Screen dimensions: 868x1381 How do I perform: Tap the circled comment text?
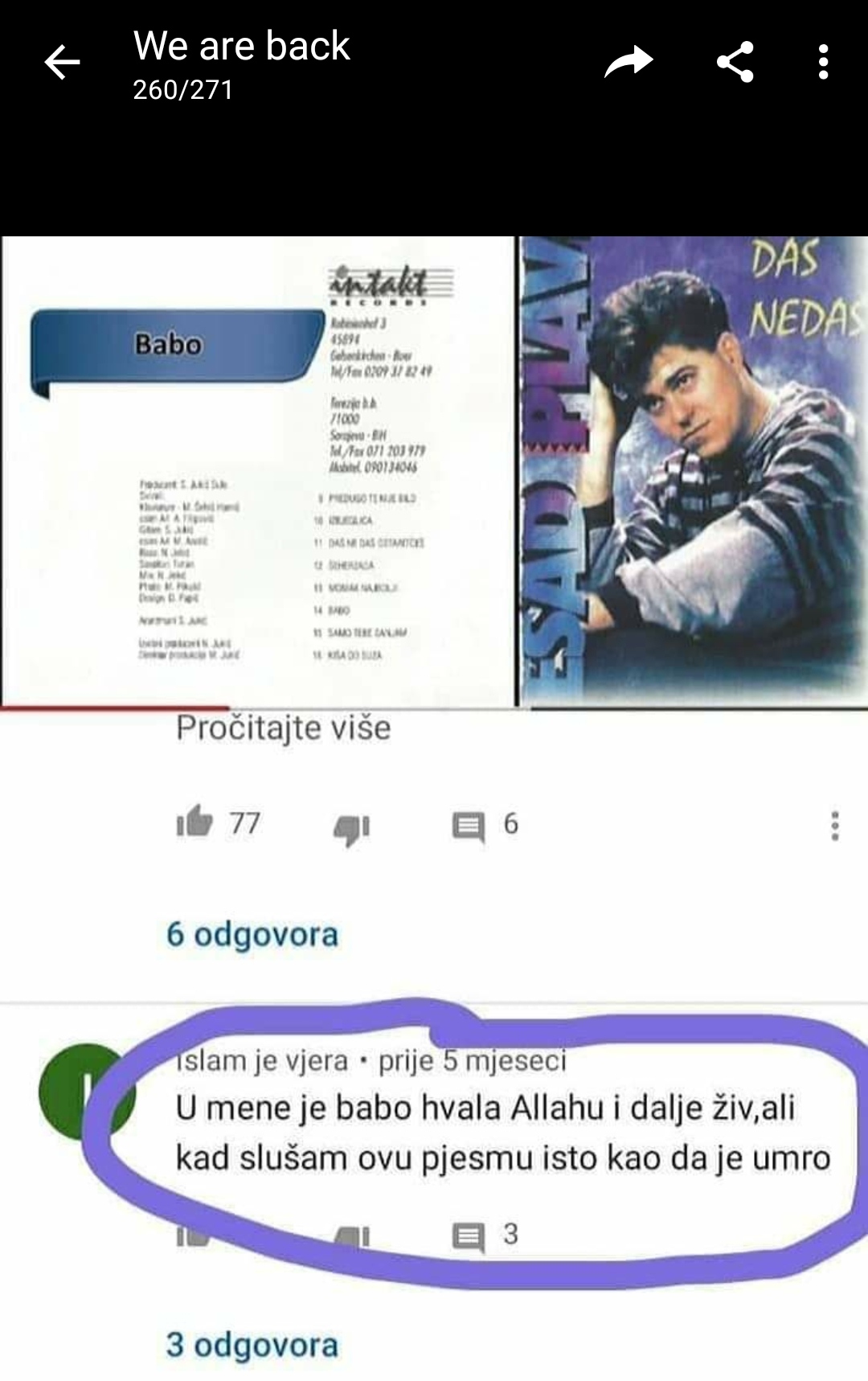click(x=502, y=1133)
